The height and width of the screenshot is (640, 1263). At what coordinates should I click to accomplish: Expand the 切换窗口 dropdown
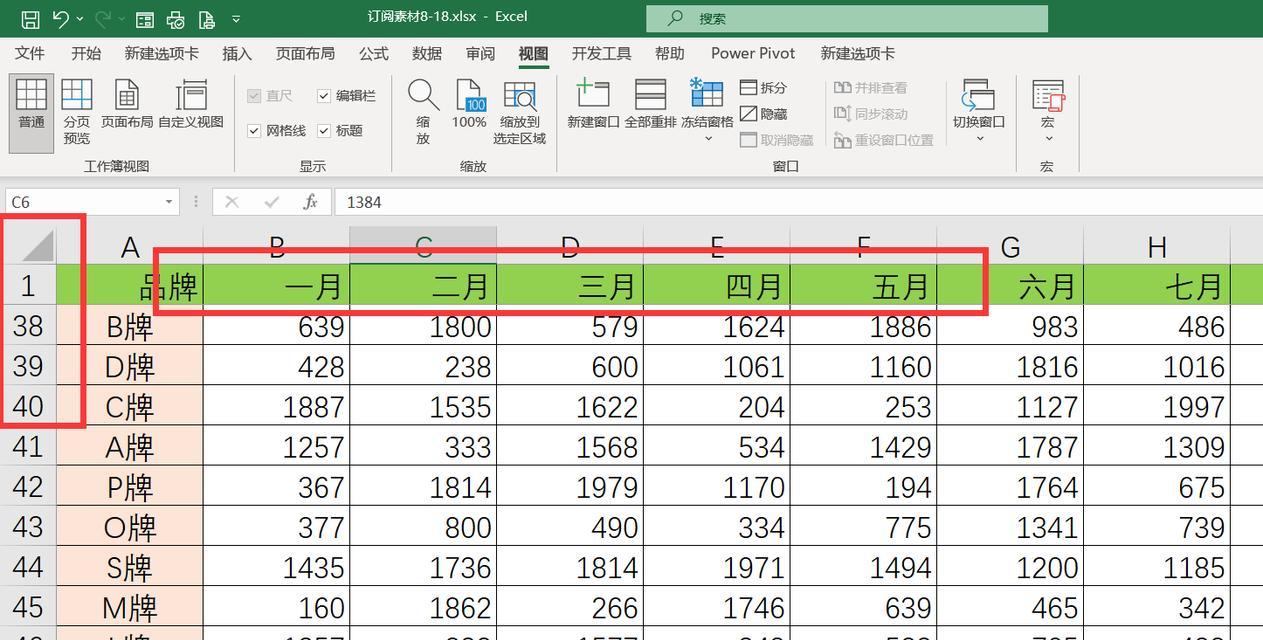(x=979, y=139)
